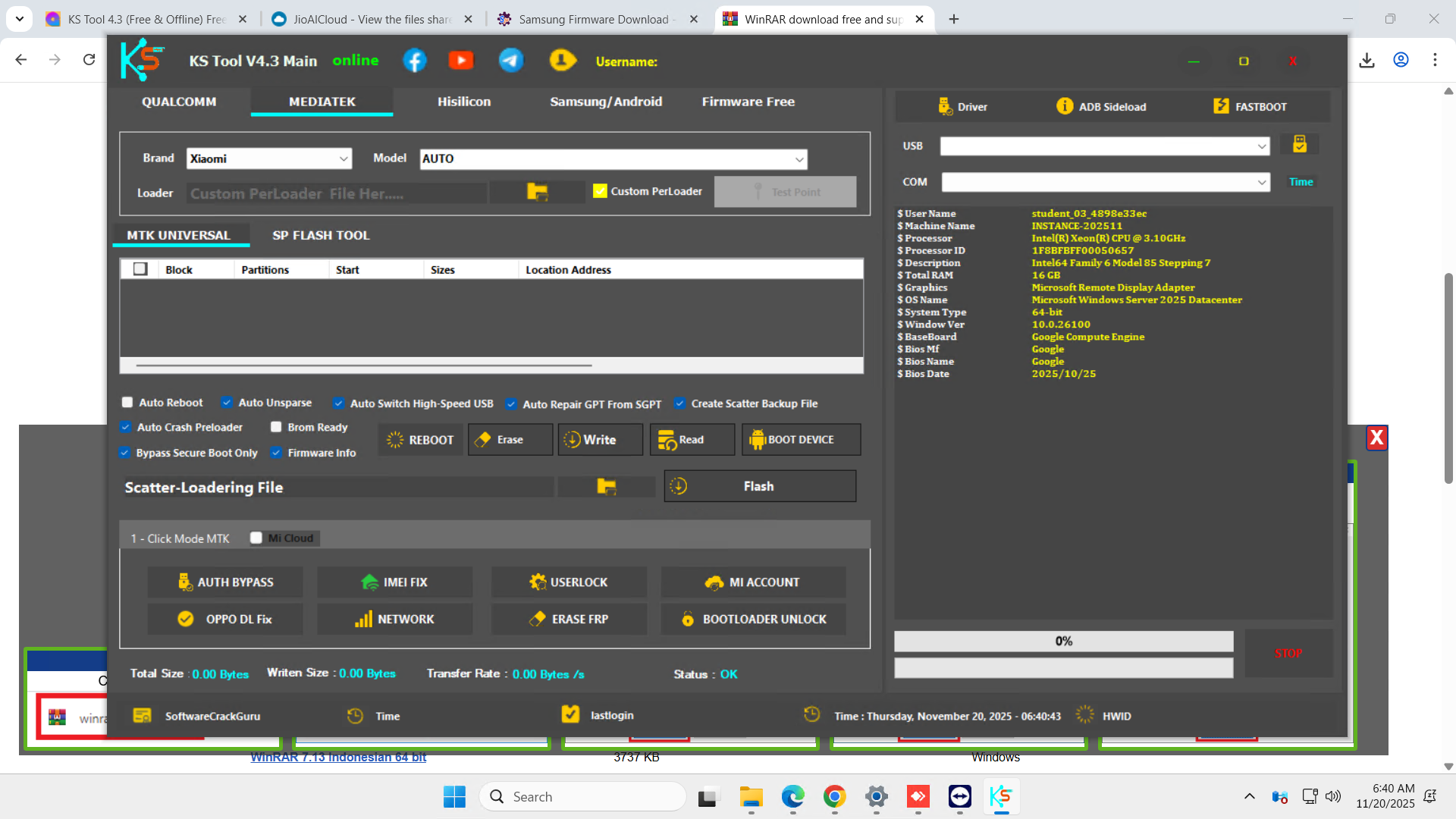Open the Facebook icon in header
Screen dimensions: 1456x819
tap(414, 61)
